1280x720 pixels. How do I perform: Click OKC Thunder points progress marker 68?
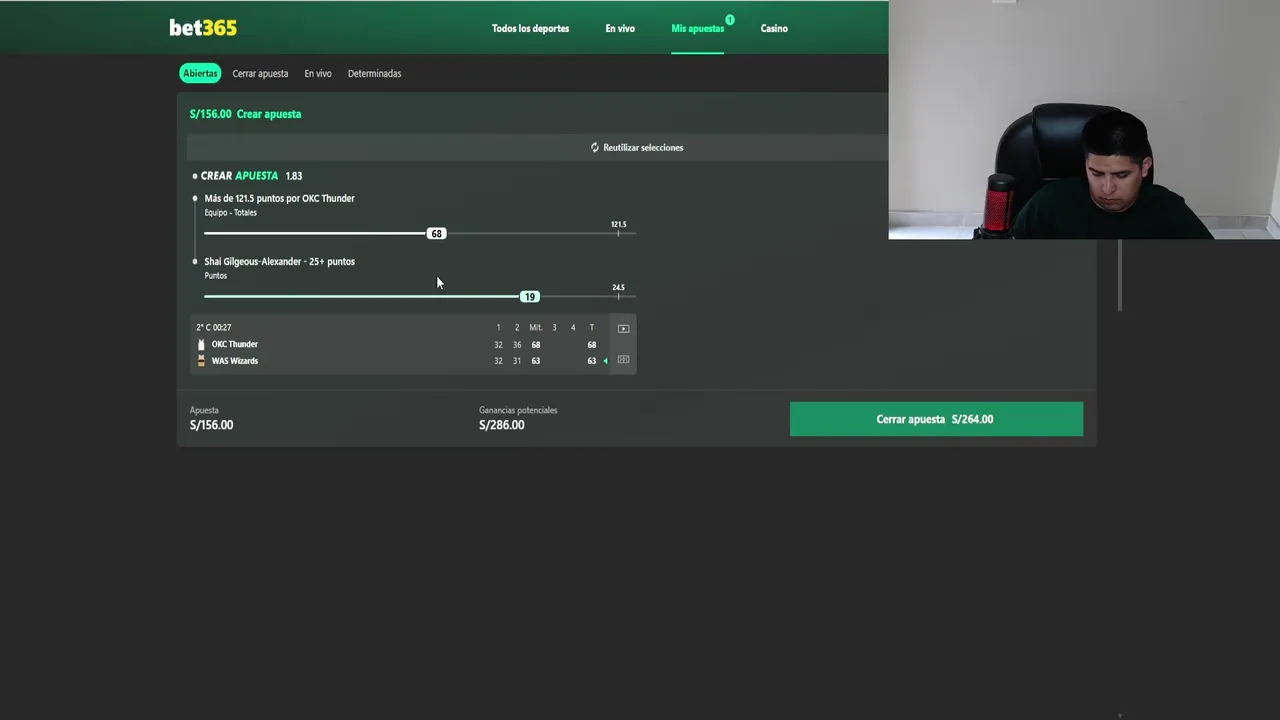tap(436, 233)
